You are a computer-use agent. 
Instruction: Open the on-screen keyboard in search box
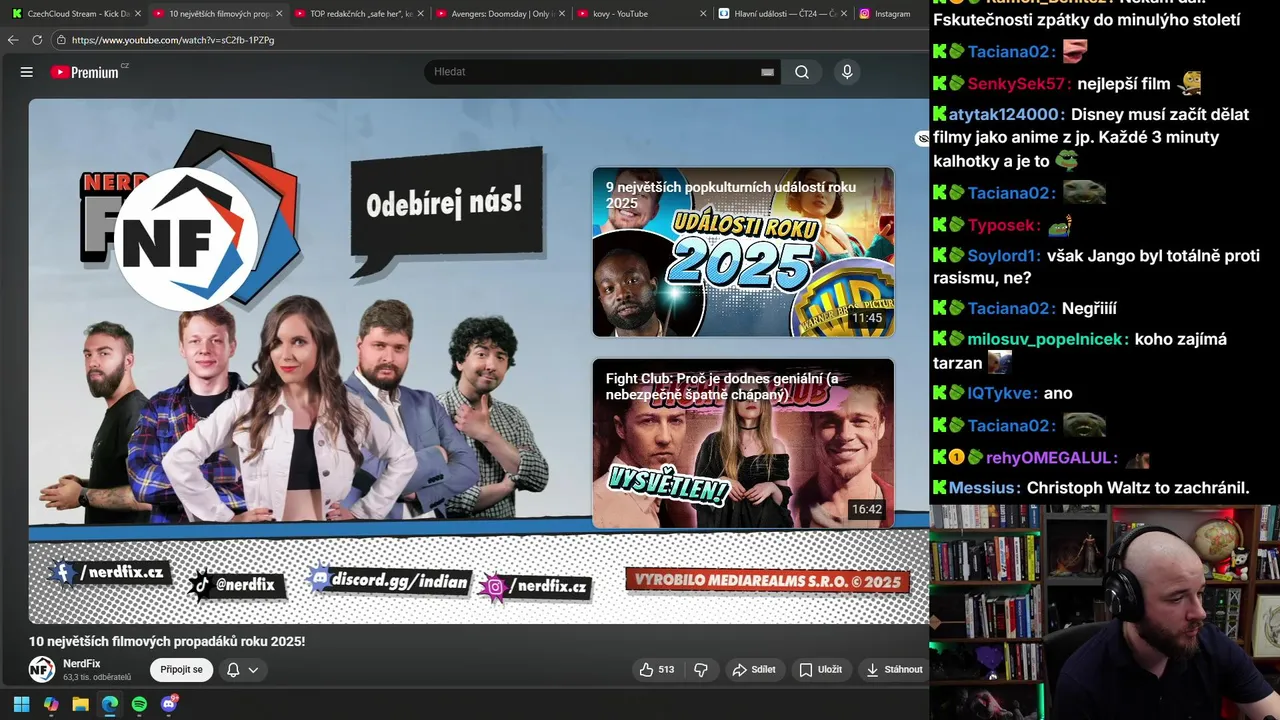coord(767,72)
